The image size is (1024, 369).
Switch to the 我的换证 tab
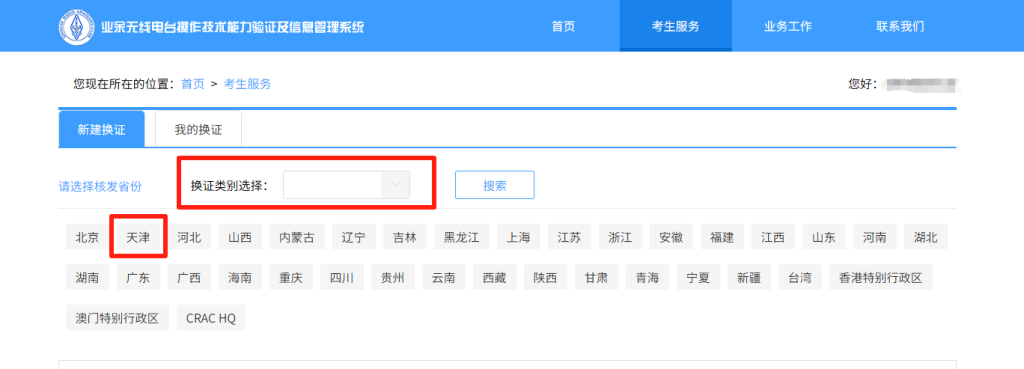(199, 129)
